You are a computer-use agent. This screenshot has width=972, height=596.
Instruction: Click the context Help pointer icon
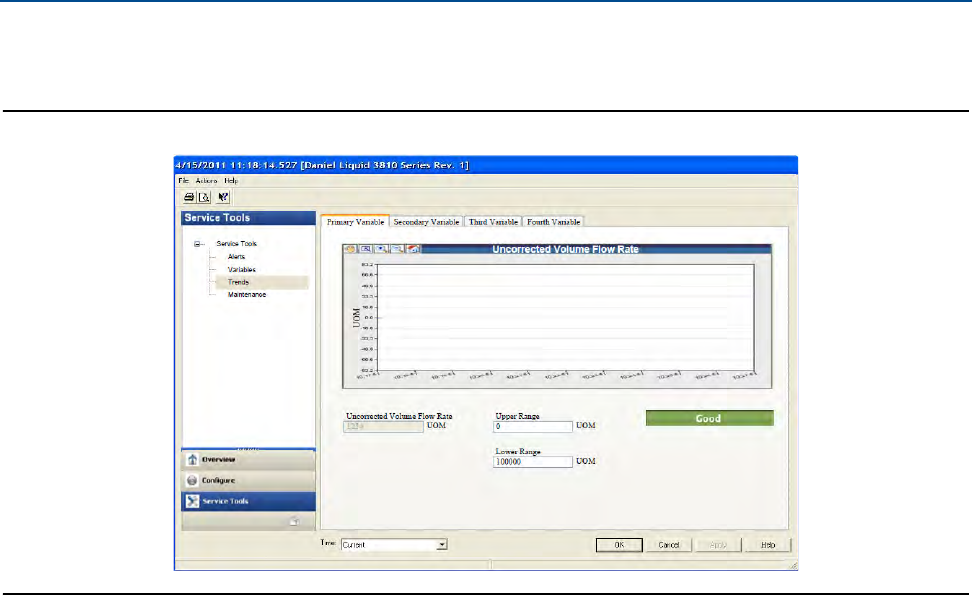point(223,198)
